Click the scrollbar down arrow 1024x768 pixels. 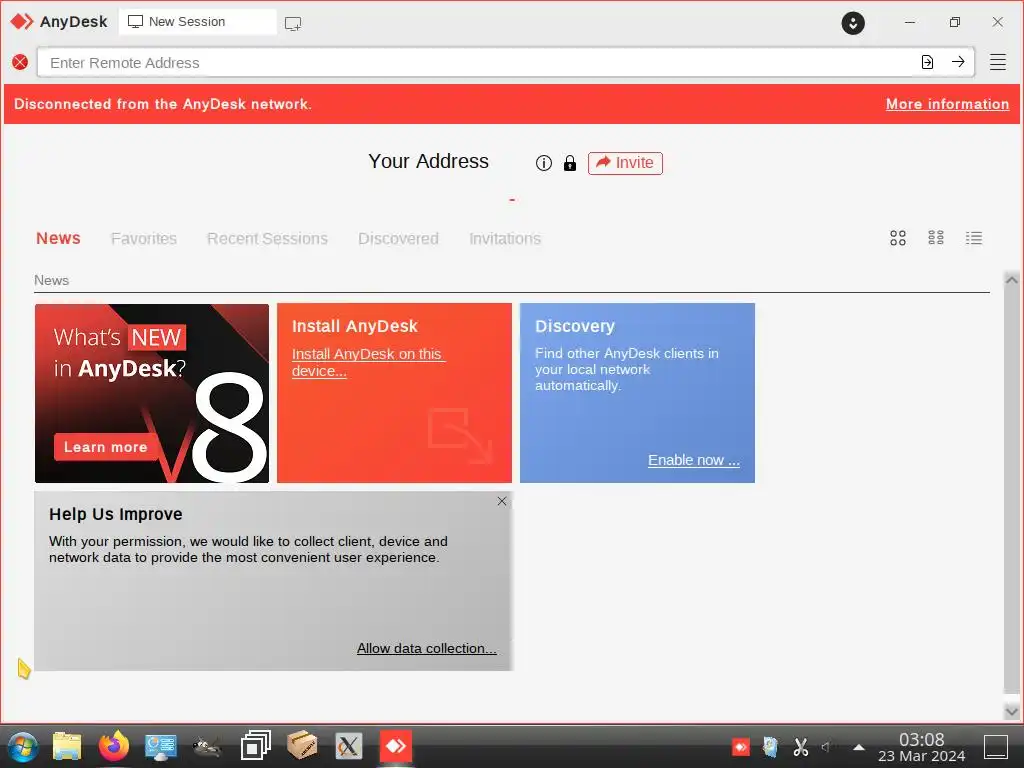coord(1012,711)
